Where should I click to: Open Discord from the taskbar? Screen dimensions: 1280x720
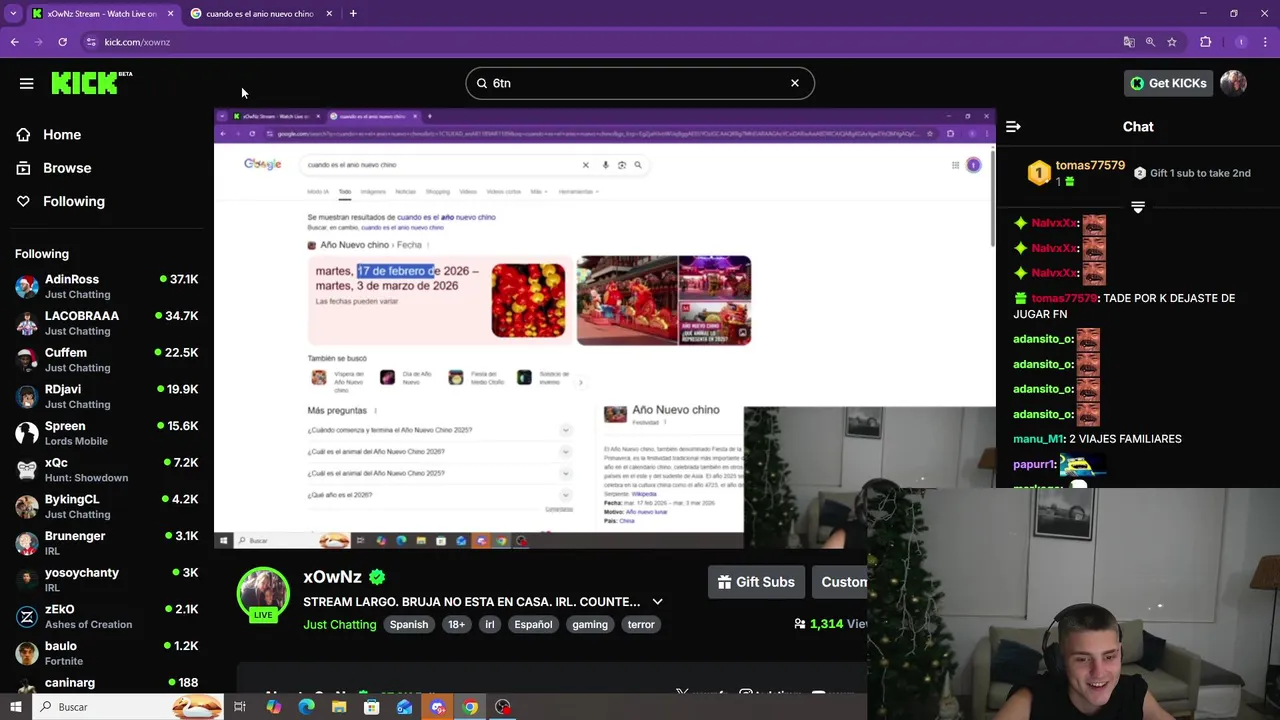click(x=437, y=707)
